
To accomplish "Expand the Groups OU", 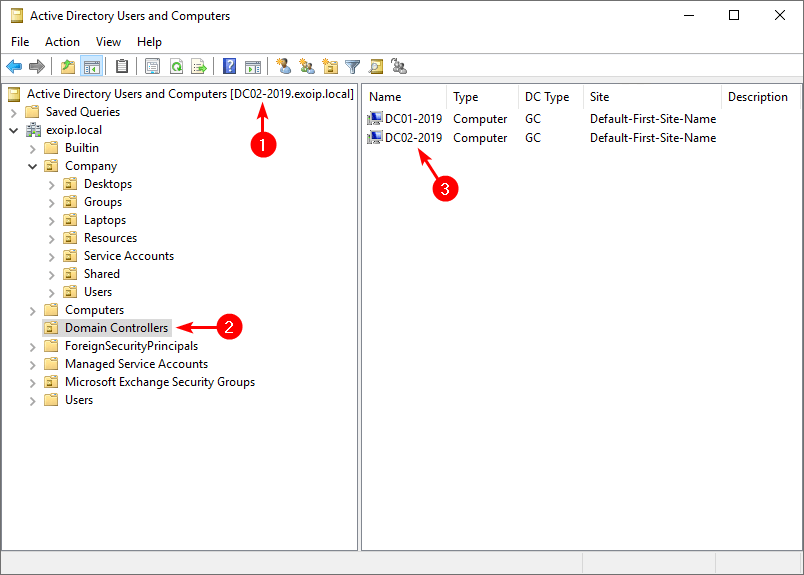I will pos(51,203).
